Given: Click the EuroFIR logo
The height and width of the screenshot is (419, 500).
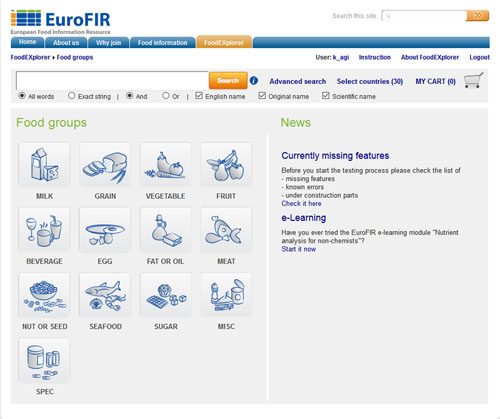Looking at the screenshot, I should click(x=60, y=22).
